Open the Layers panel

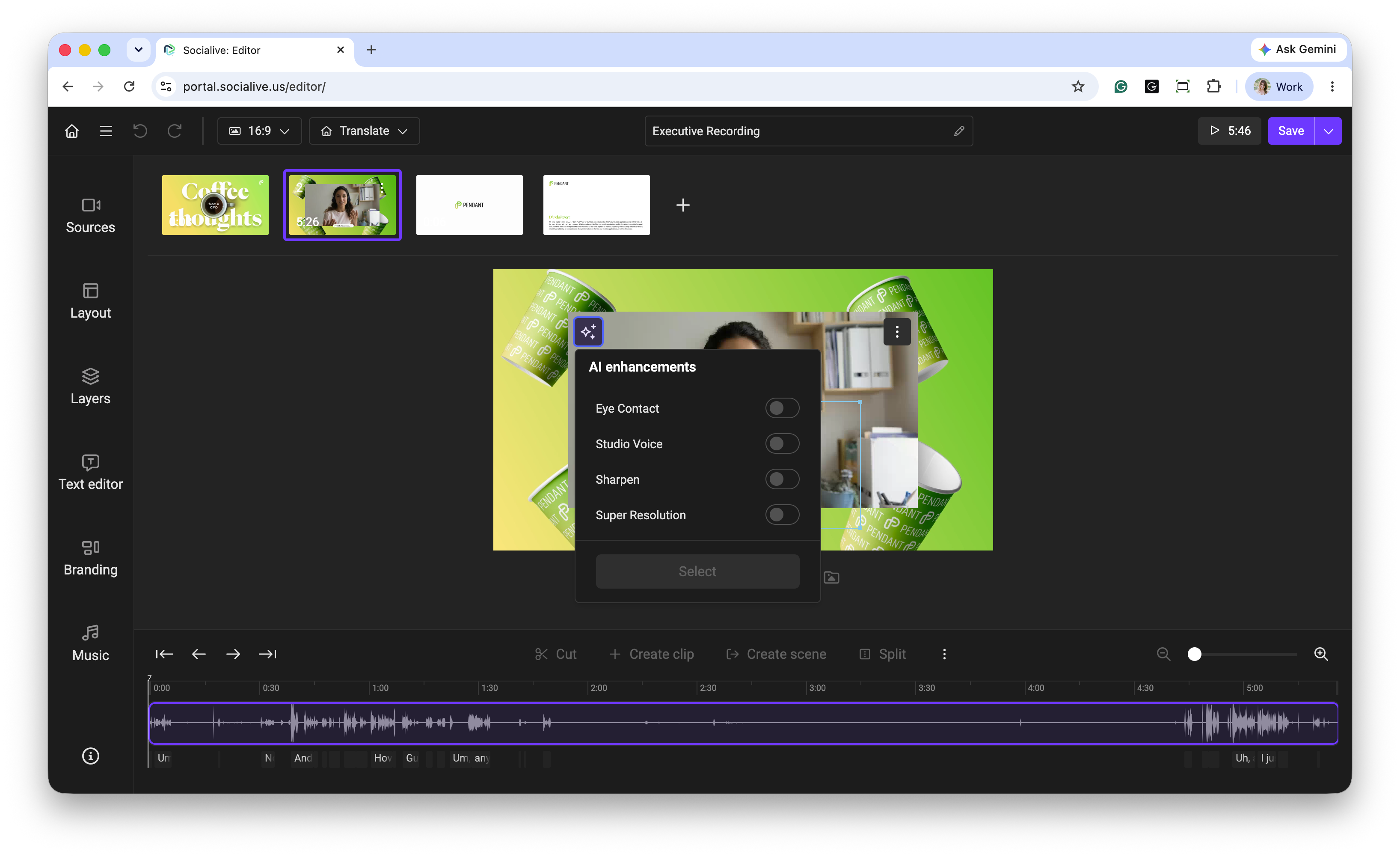coord(90,387)
